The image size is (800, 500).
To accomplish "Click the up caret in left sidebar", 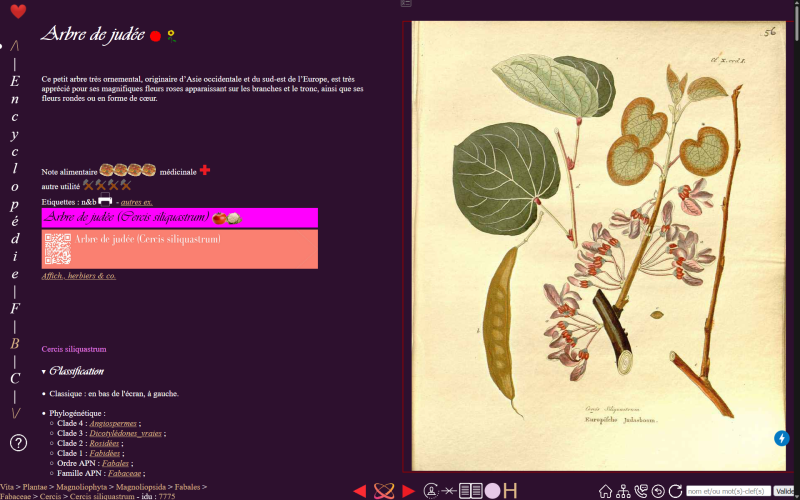I will (15, 46).
